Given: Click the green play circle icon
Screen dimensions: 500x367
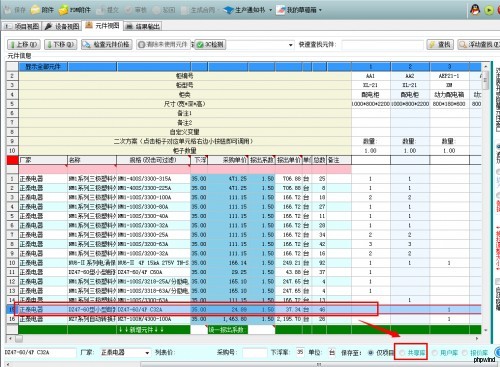Looking at the screenshot, I should point(489,10).
